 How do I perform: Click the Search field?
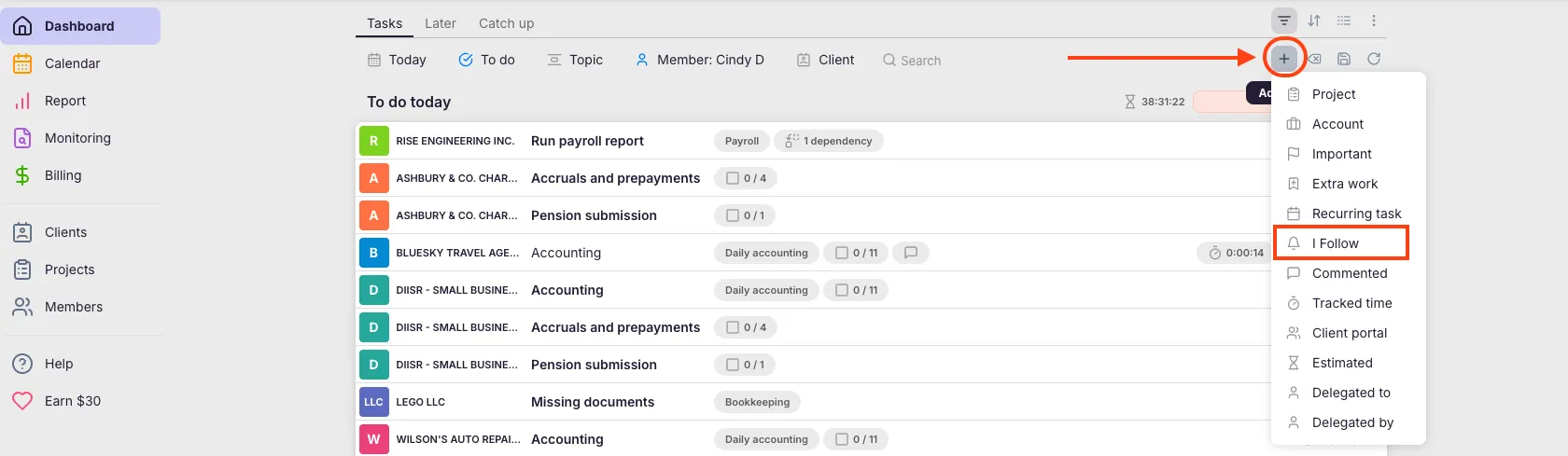pos(920,61)
